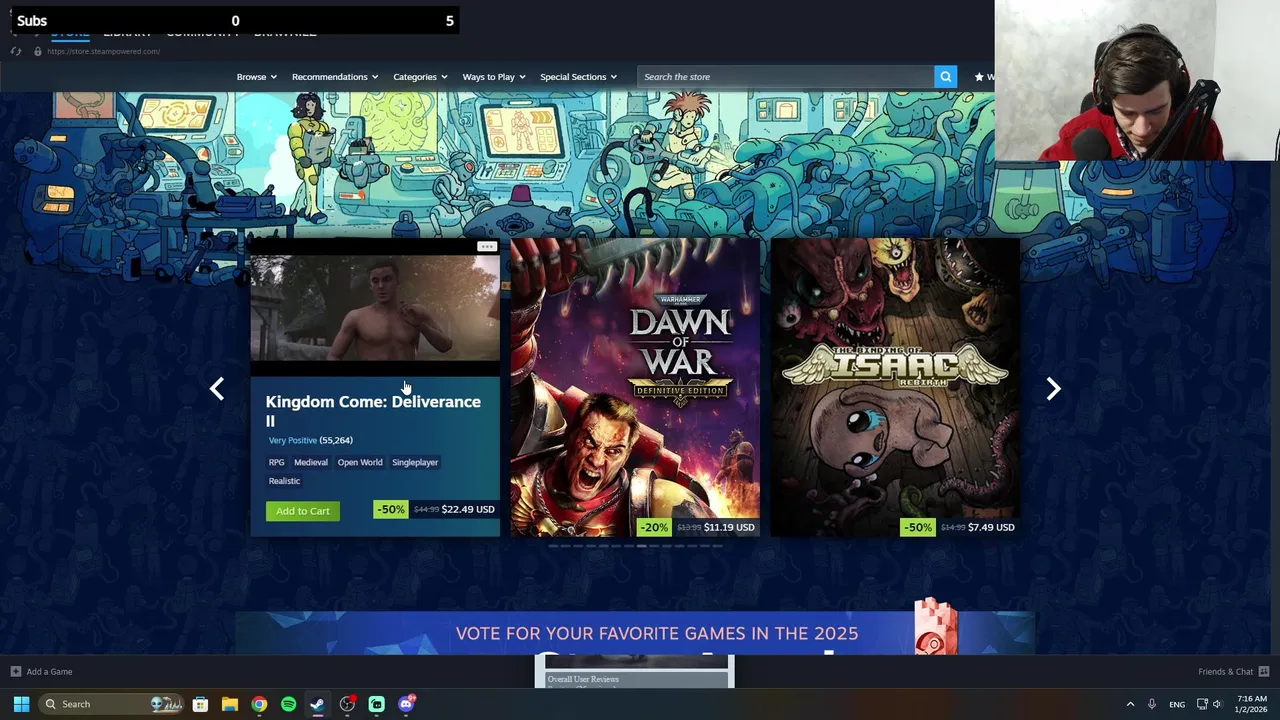This screenshot has width=1280, height=720.
Task: Show hidden system tray icons
Action: point(1130,704)
